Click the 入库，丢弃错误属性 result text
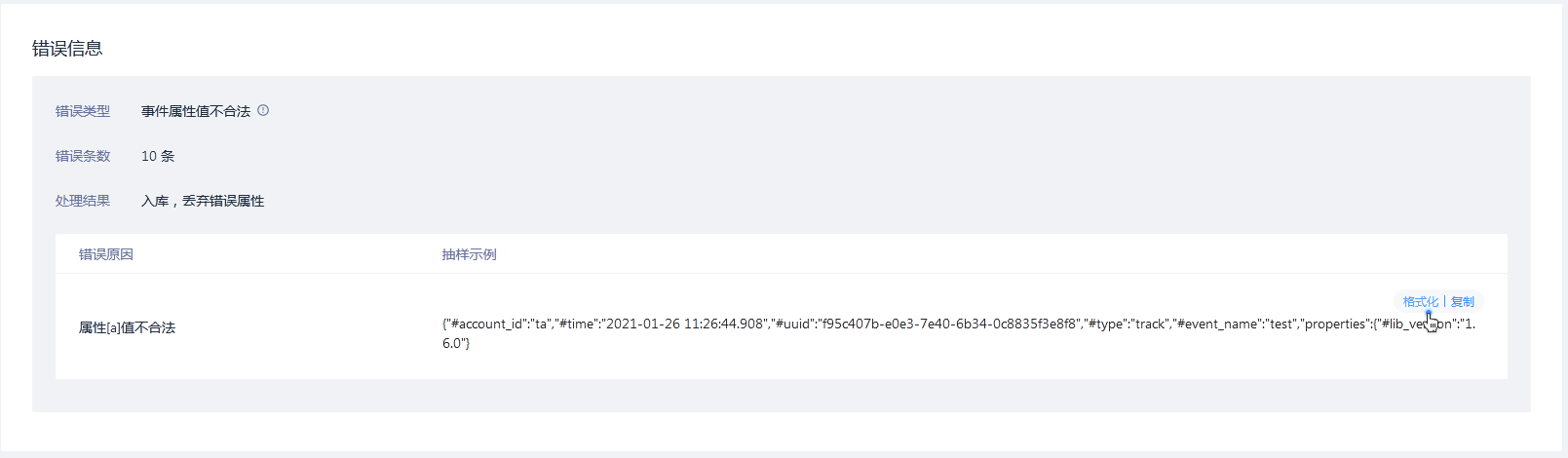 [x=203, y=201]
